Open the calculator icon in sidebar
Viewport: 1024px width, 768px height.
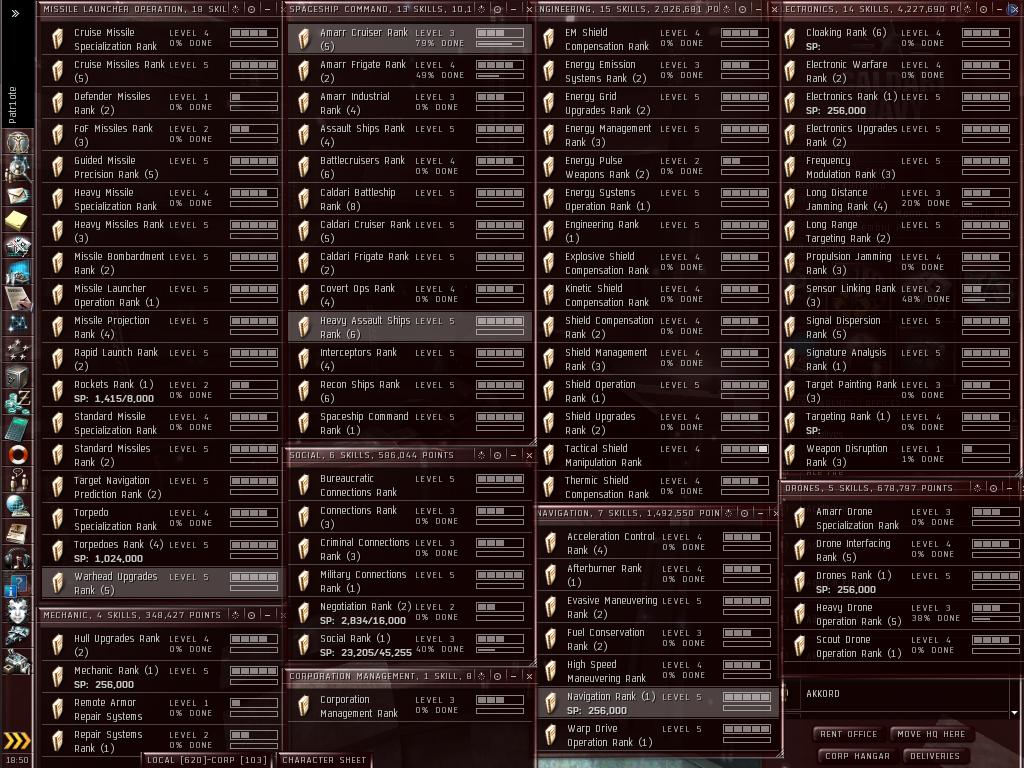click(x=18, y=427)
